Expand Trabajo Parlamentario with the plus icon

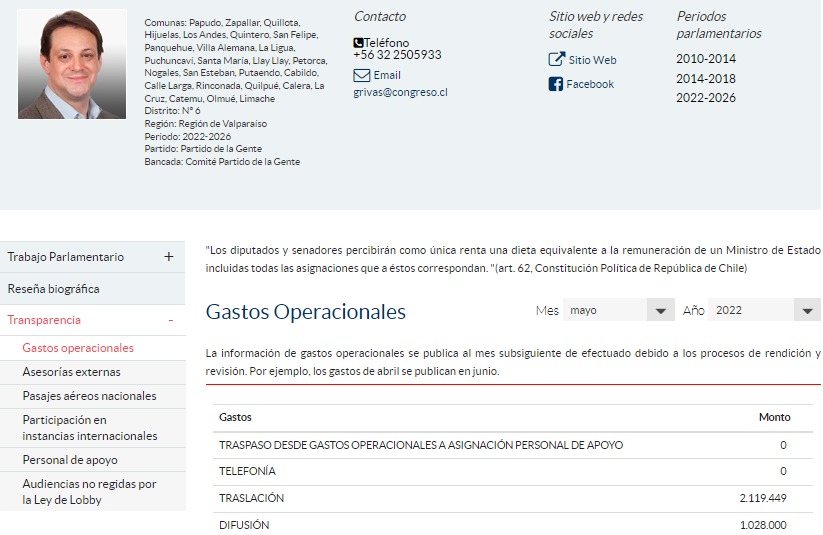[169, 257]
